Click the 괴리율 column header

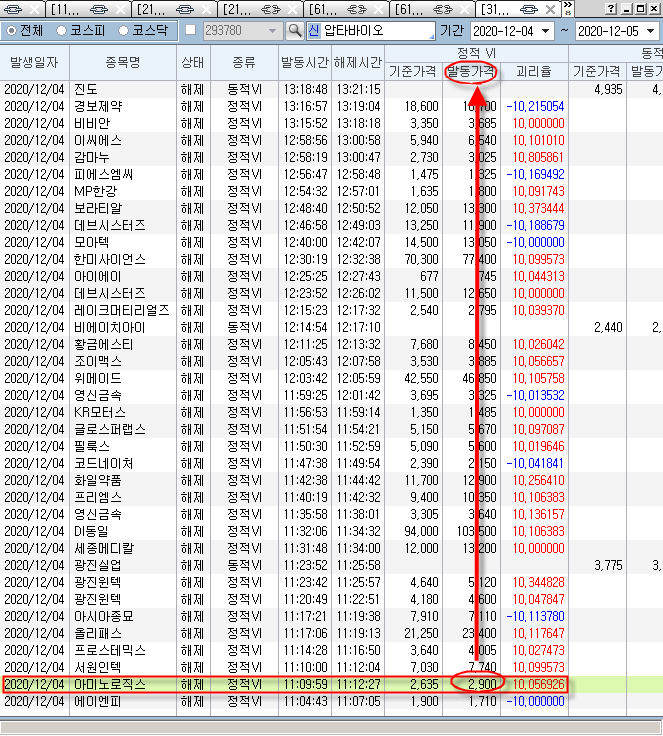534,72
